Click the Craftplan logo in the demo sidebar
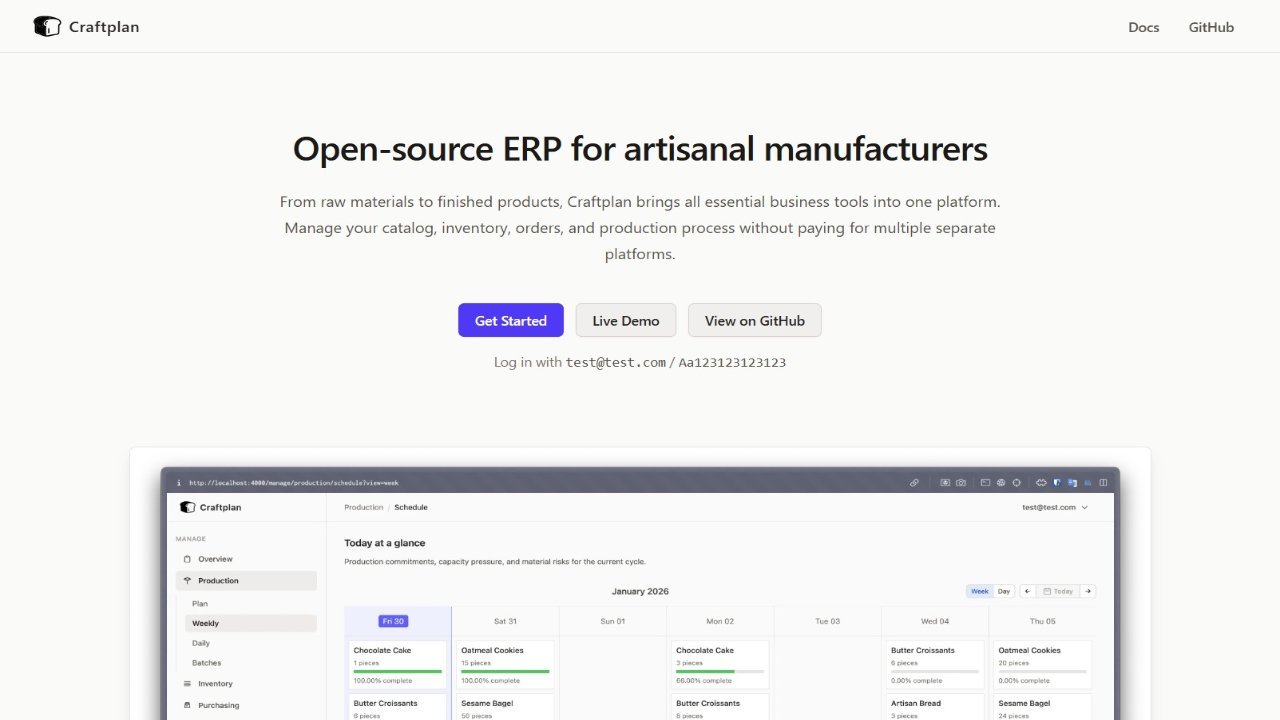 coord(187,507)
